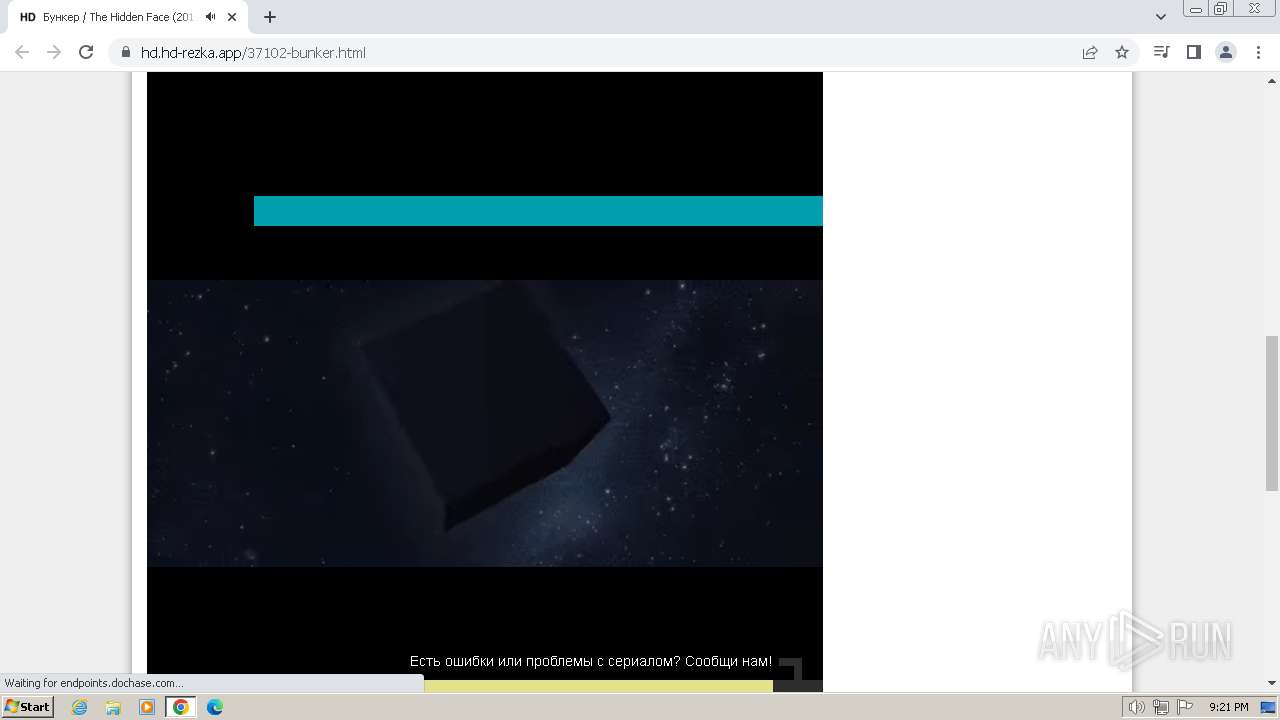The width and height of the screenshot is (1280, 720).
Task: Open the Chrome profile avatar
Action: (x=1226, y=52)
